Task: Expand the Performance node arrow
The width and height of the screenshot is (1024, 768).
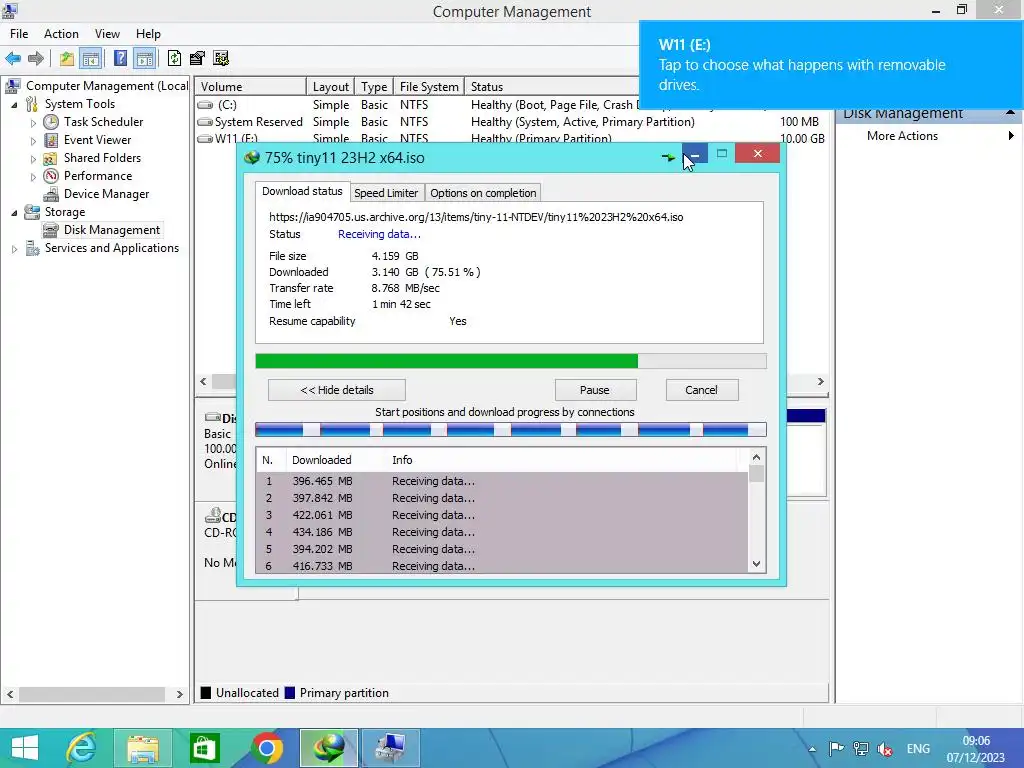Action: pos(33,176)
